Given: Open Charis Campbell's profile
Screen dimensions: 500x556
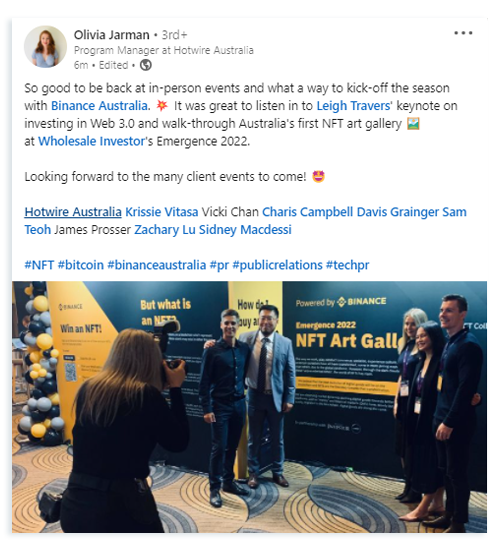Looking at the screenshot, I should click(x=307, y=212).
